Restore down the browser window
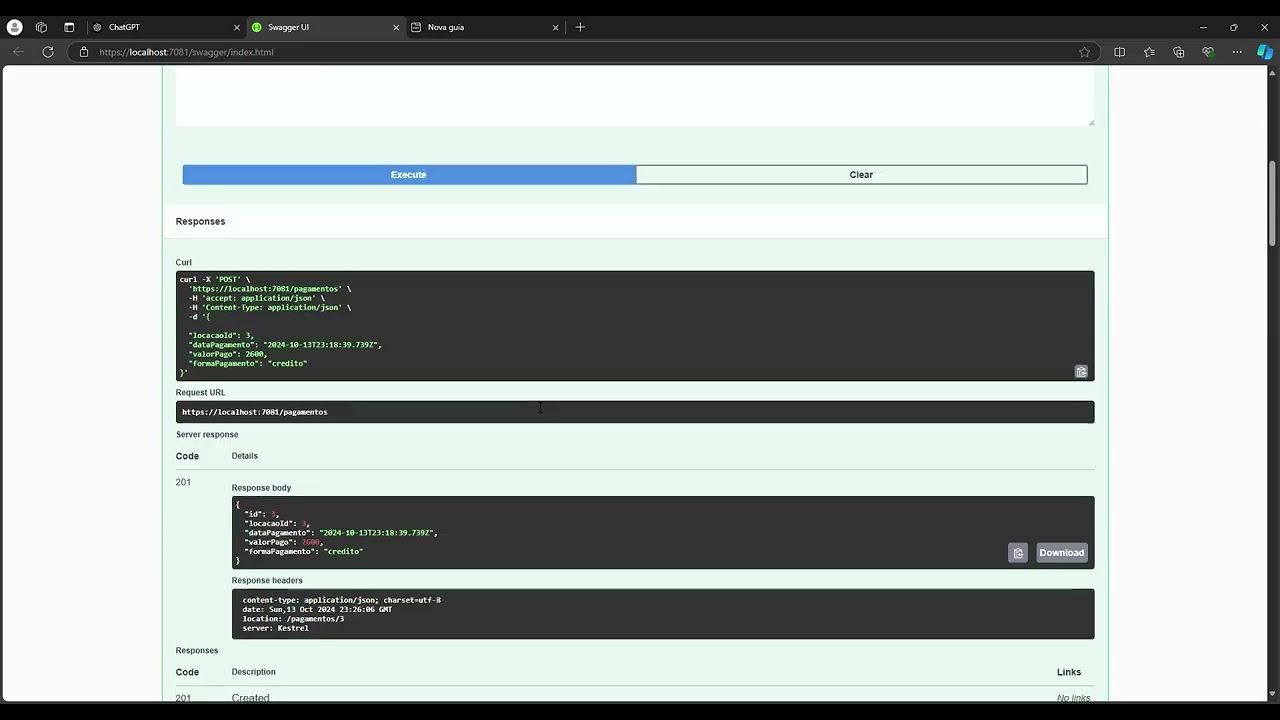 (x=1233, y=27)
